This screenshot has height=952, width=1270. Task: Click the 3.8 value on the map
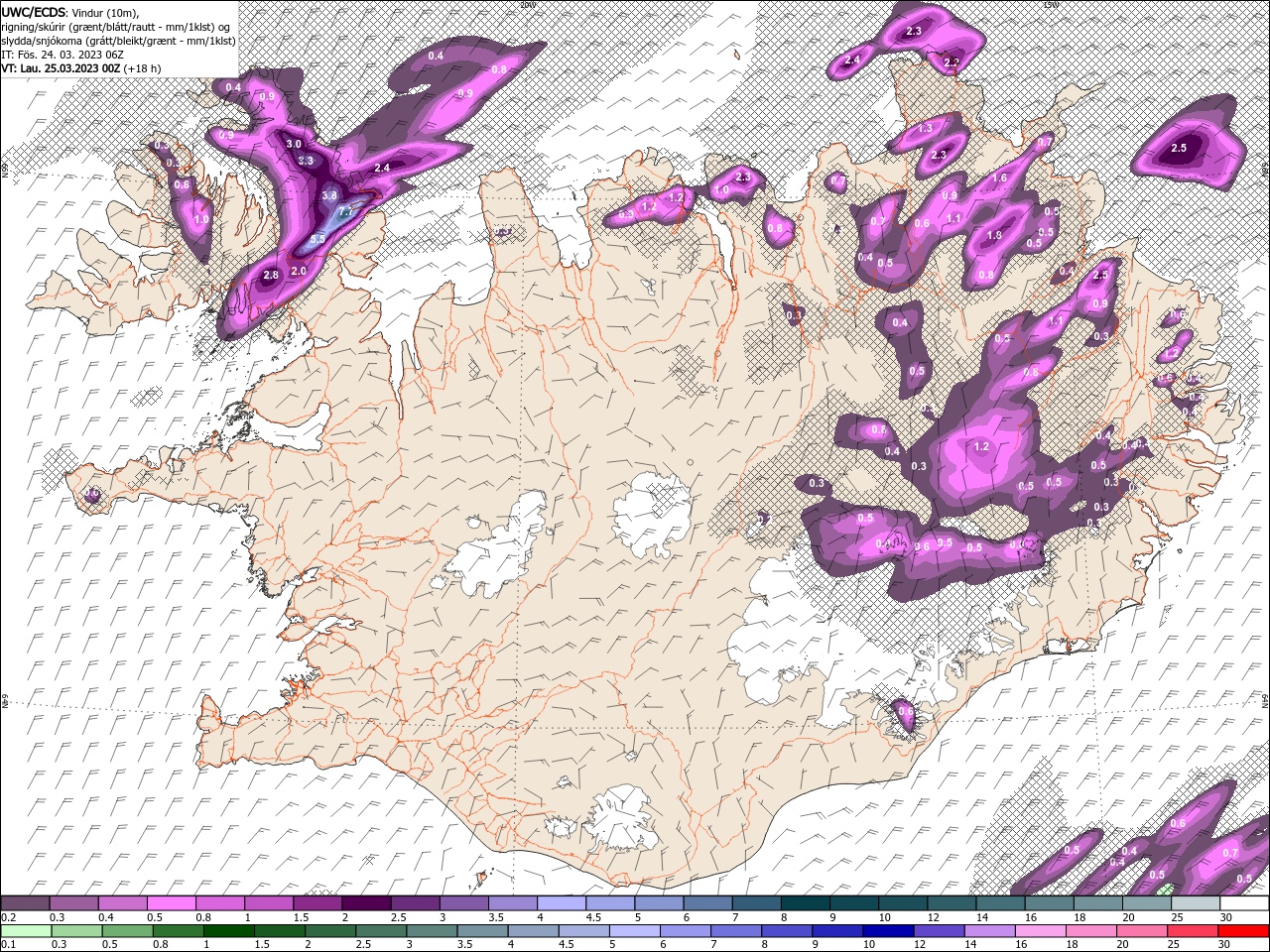click(x=330, y=196)
